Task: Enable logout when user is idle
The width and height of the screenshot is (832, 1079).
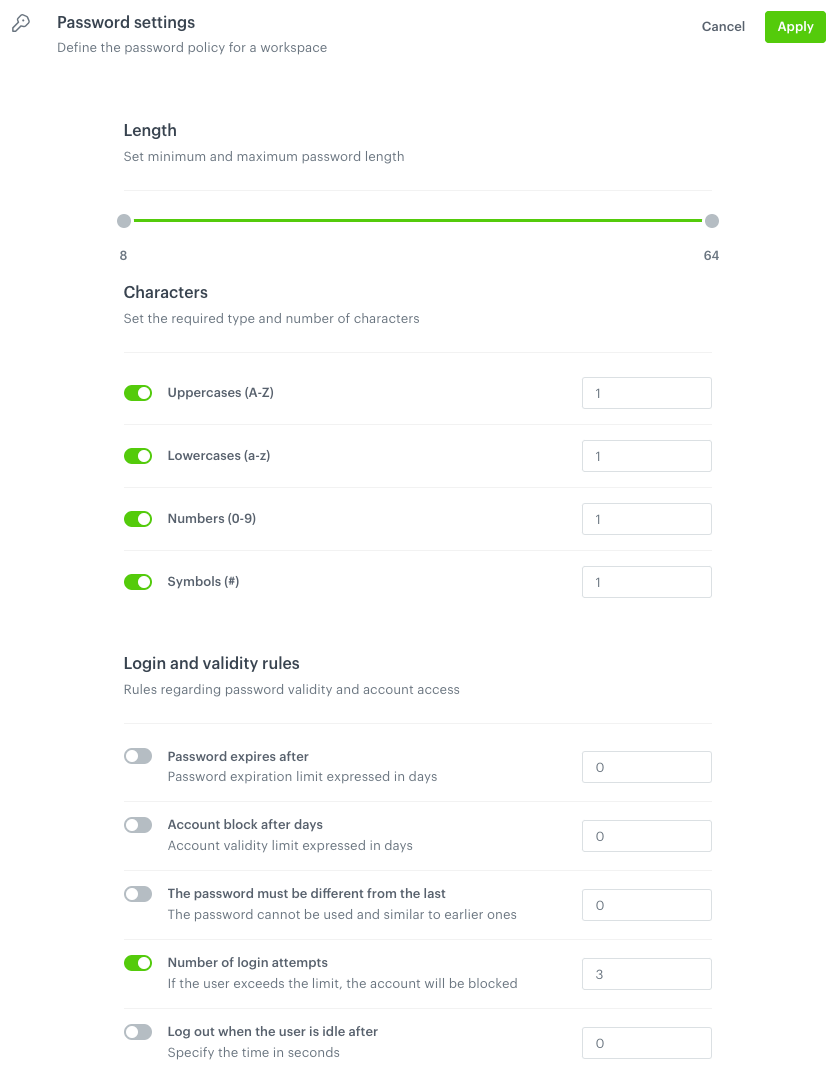Action: click(138, 1031)
